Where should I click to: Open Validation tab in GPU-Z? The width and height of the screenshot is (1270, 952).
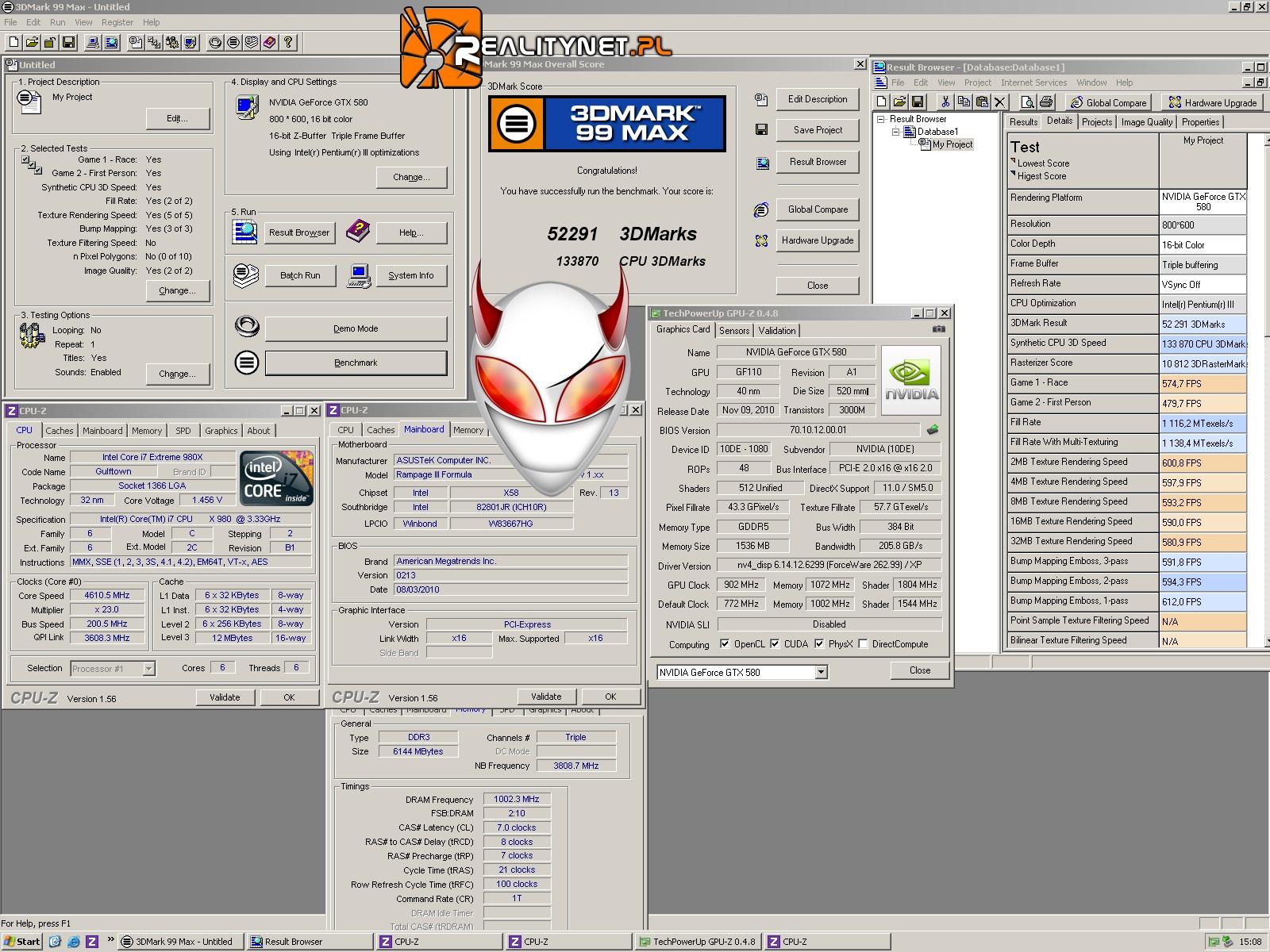(777, 331)
